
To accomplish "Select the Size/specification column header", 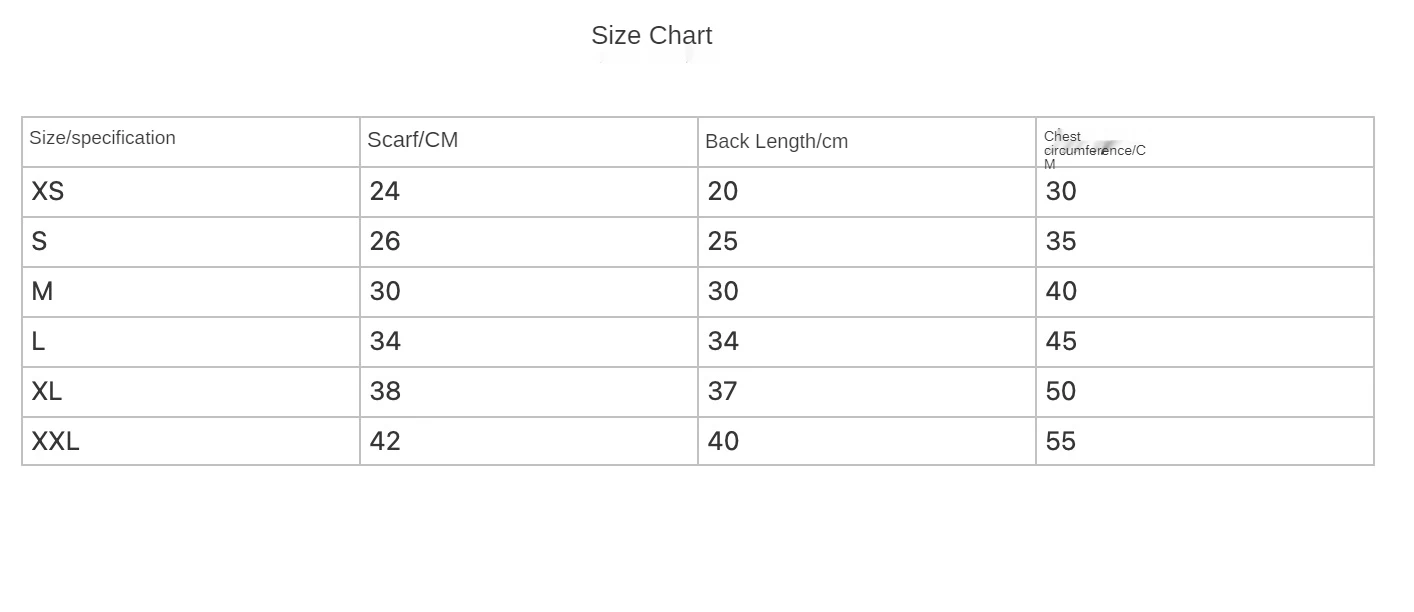I will [102, 139].
